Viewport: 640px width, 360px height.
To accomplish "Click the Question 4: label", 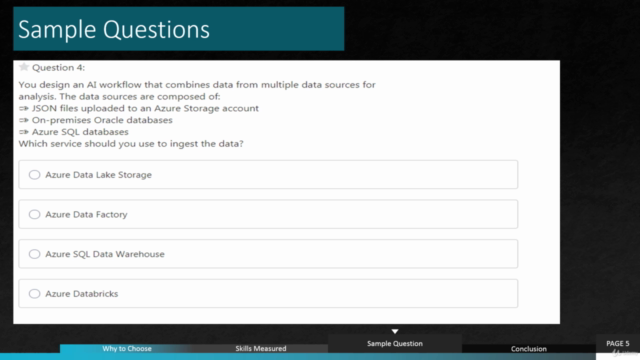I will tap(58, 67).
